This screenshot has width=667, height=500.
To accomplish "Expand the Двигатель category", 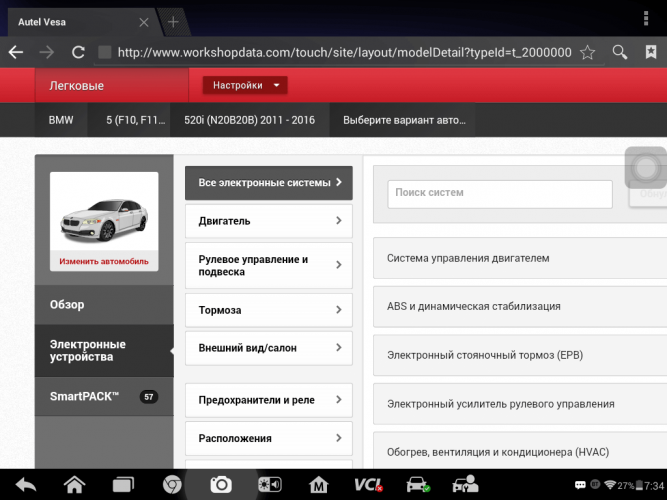I will coord(269,221).
